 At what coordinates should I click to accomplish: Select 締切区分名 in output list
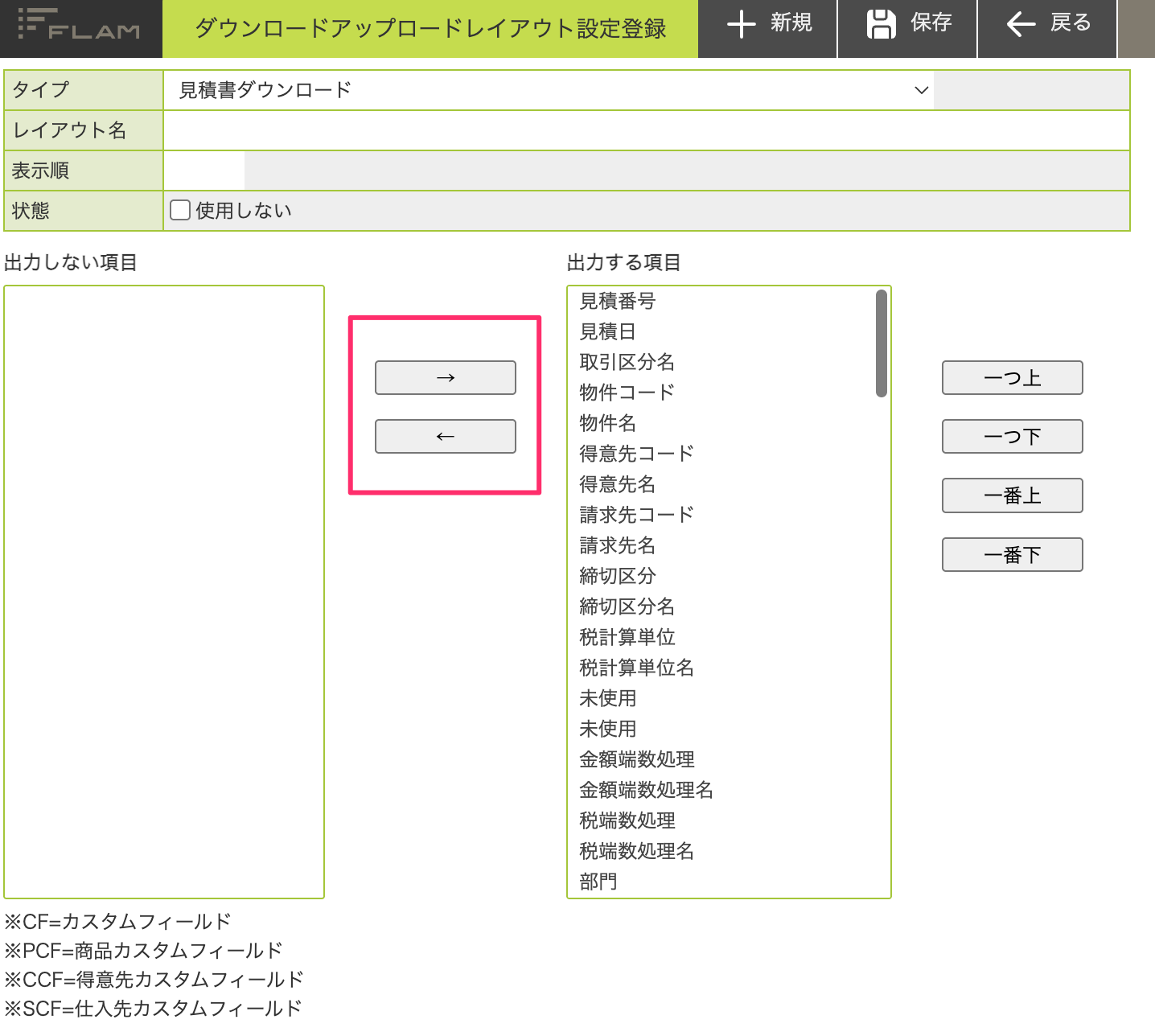click(x=627, y=606)
